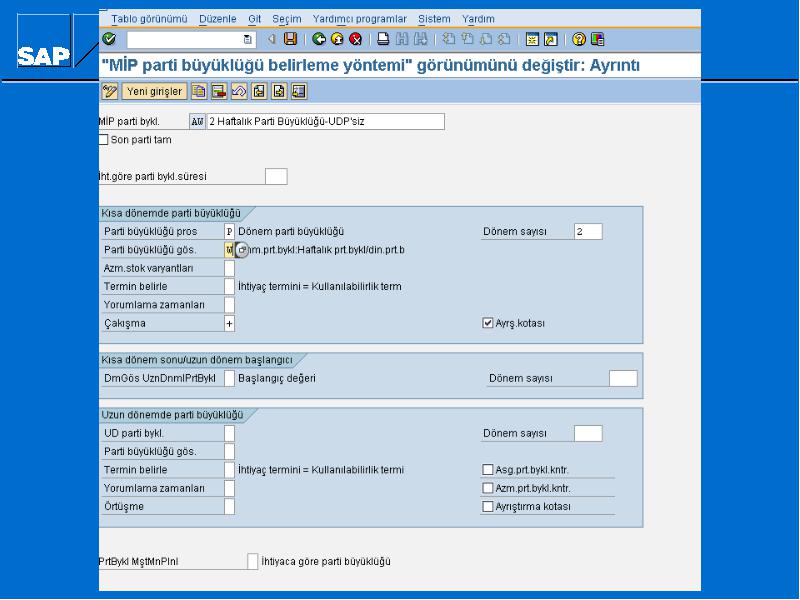Click the 'İhtiyaca göre parti büyüklüğü' text
Viewport: 800px width, 600px height.
coord(326,562)
